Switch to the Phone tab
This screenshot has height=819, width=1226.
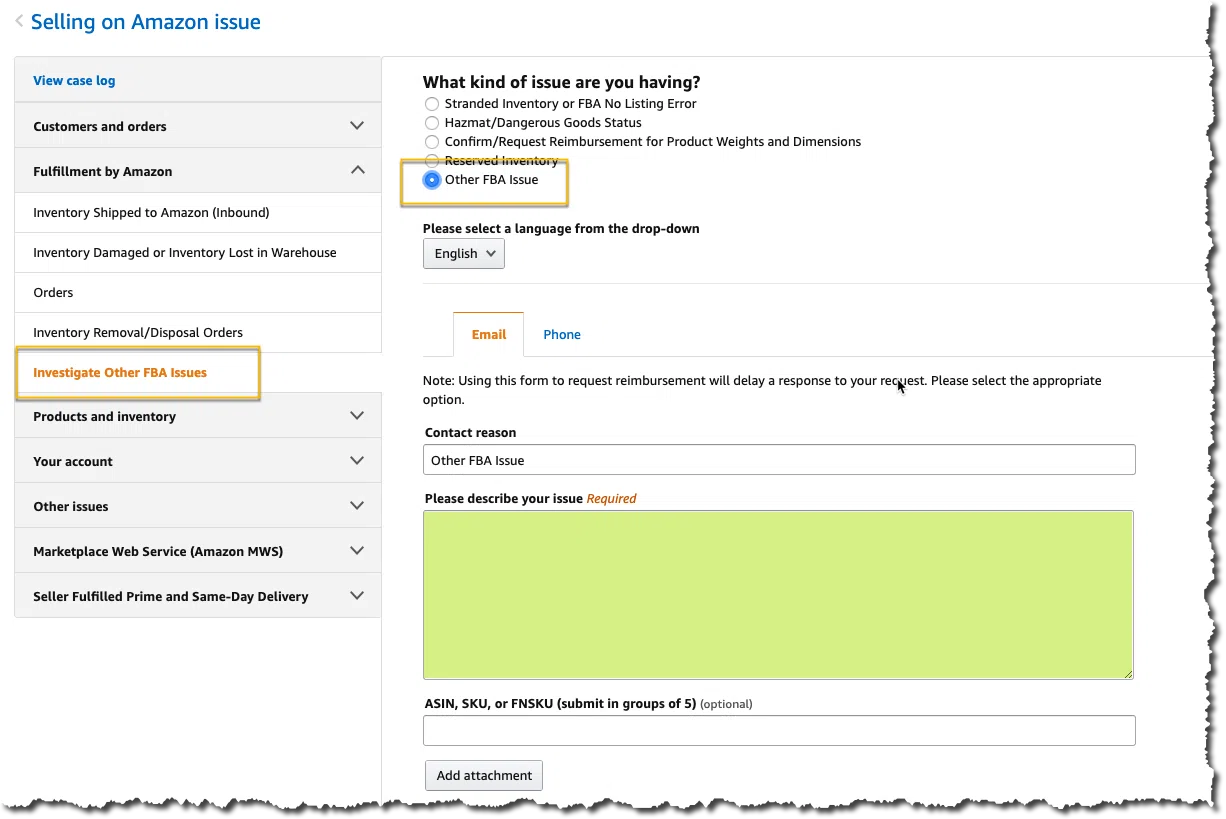[x=562, y=334]
